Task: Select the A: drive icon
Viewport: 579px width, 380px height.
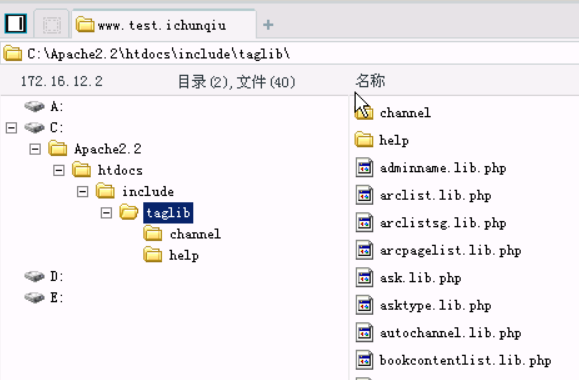Action: click(34, 106)
